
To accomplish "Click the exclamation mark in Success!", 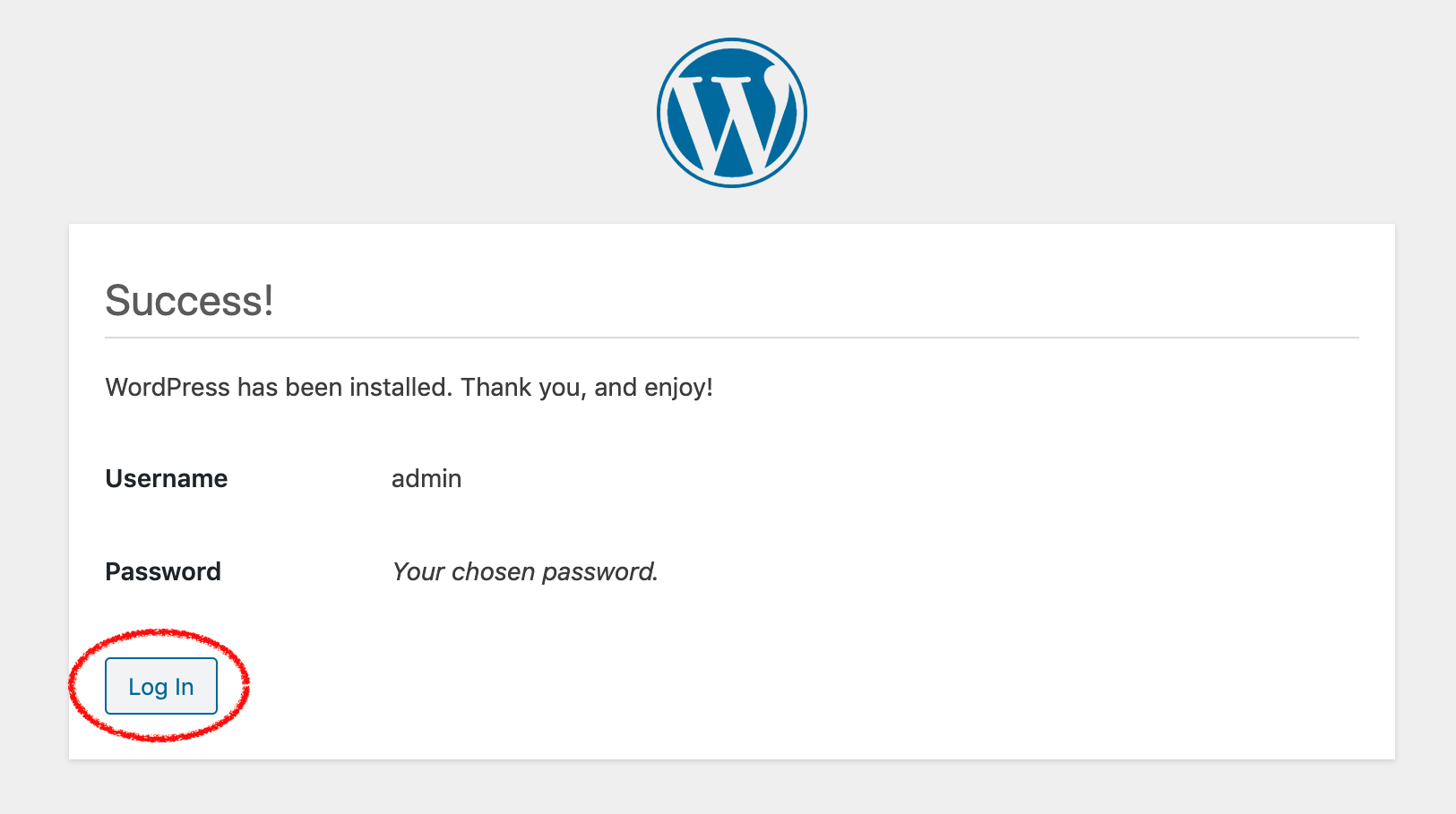I will (268, 301).
